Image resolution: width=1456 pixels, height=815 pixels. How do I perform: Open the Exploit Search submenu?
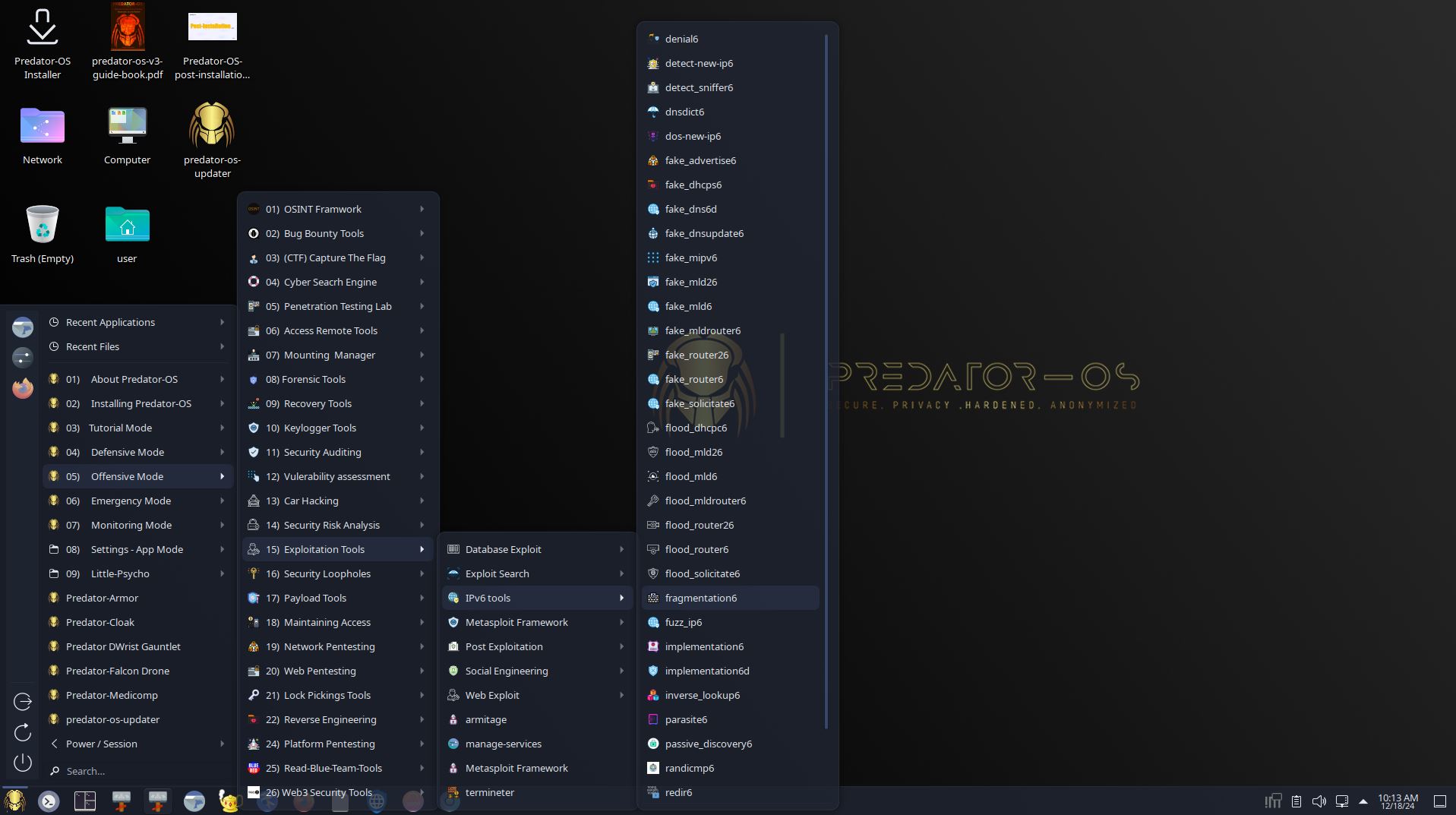click(537, 573)
